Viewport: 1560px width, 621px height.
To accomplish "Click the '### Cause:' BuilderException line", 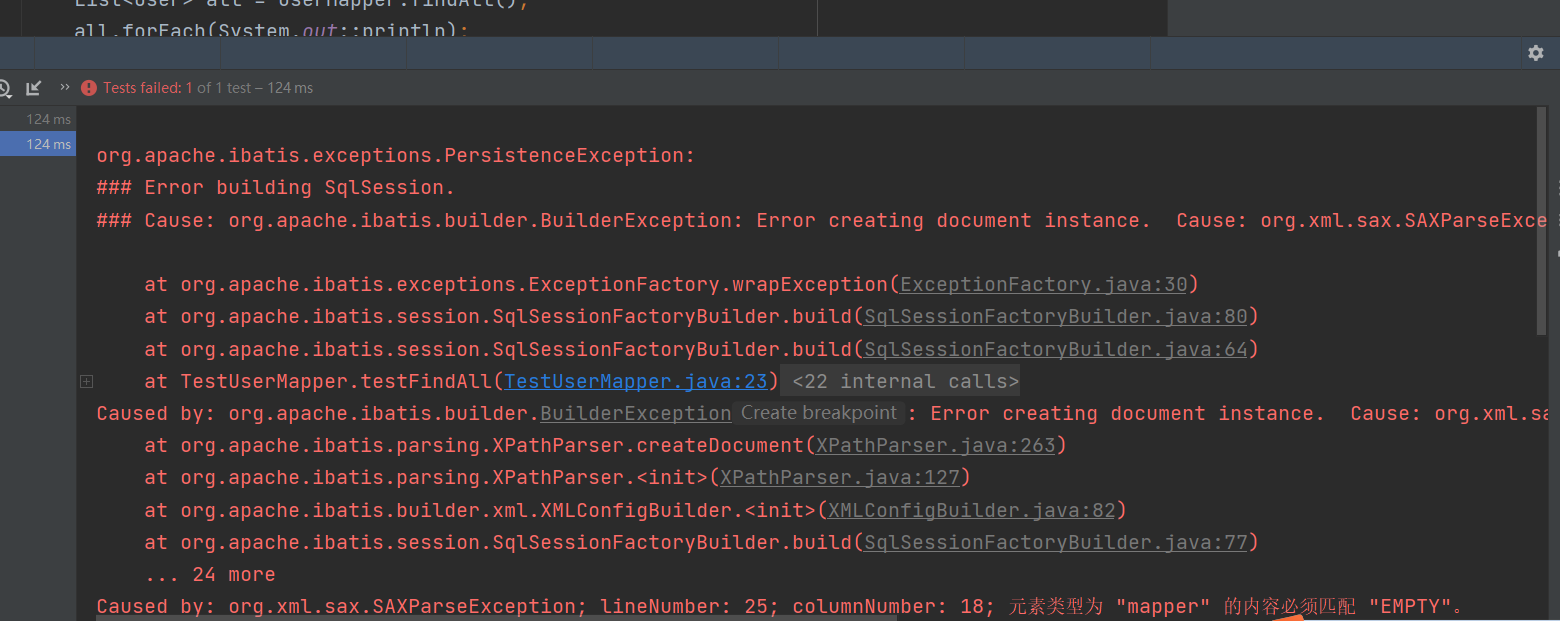I will point(822,220).
